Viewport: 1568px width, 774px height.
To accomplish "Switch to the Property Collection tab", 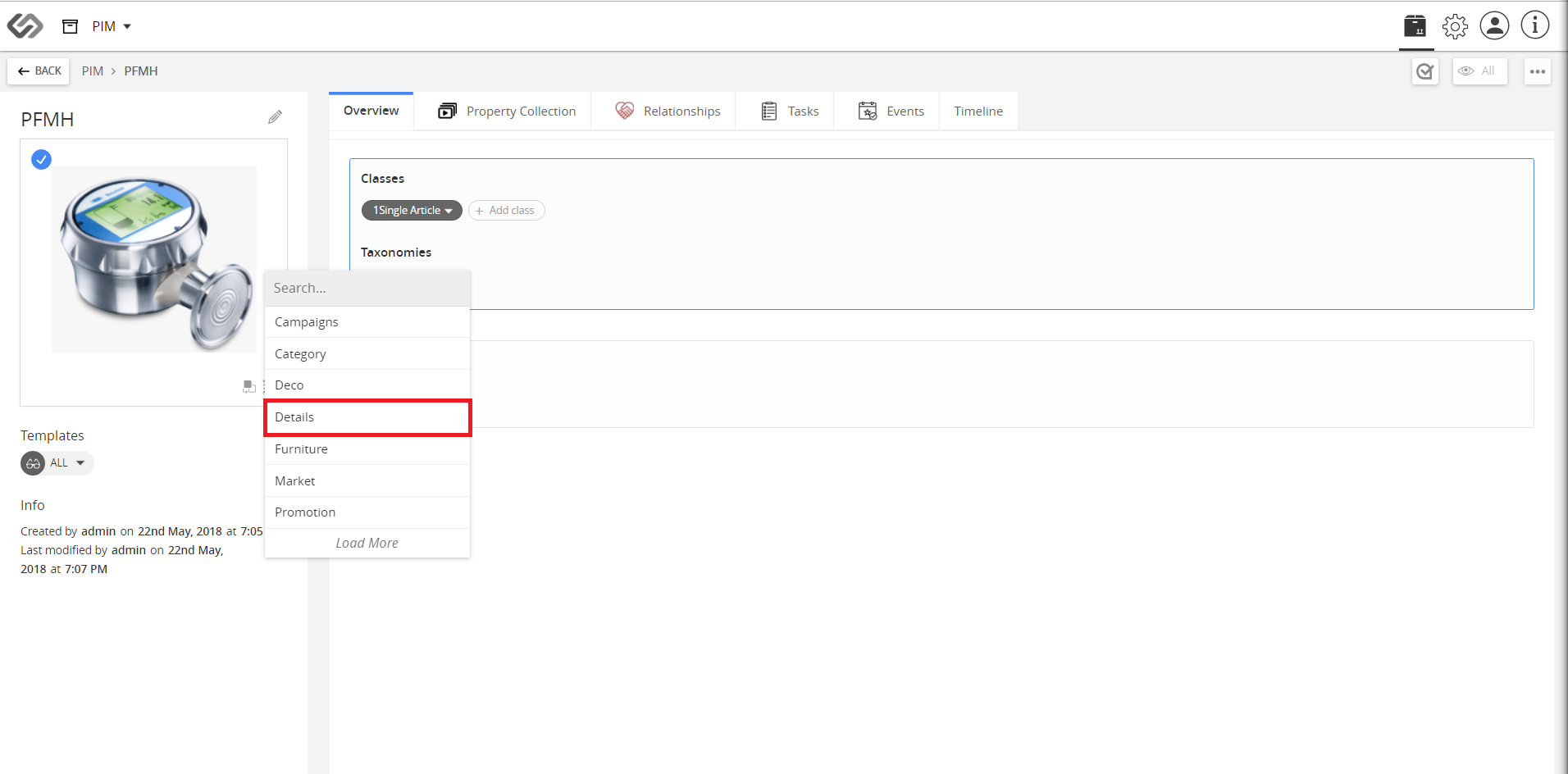I will [x=507, y=111].
